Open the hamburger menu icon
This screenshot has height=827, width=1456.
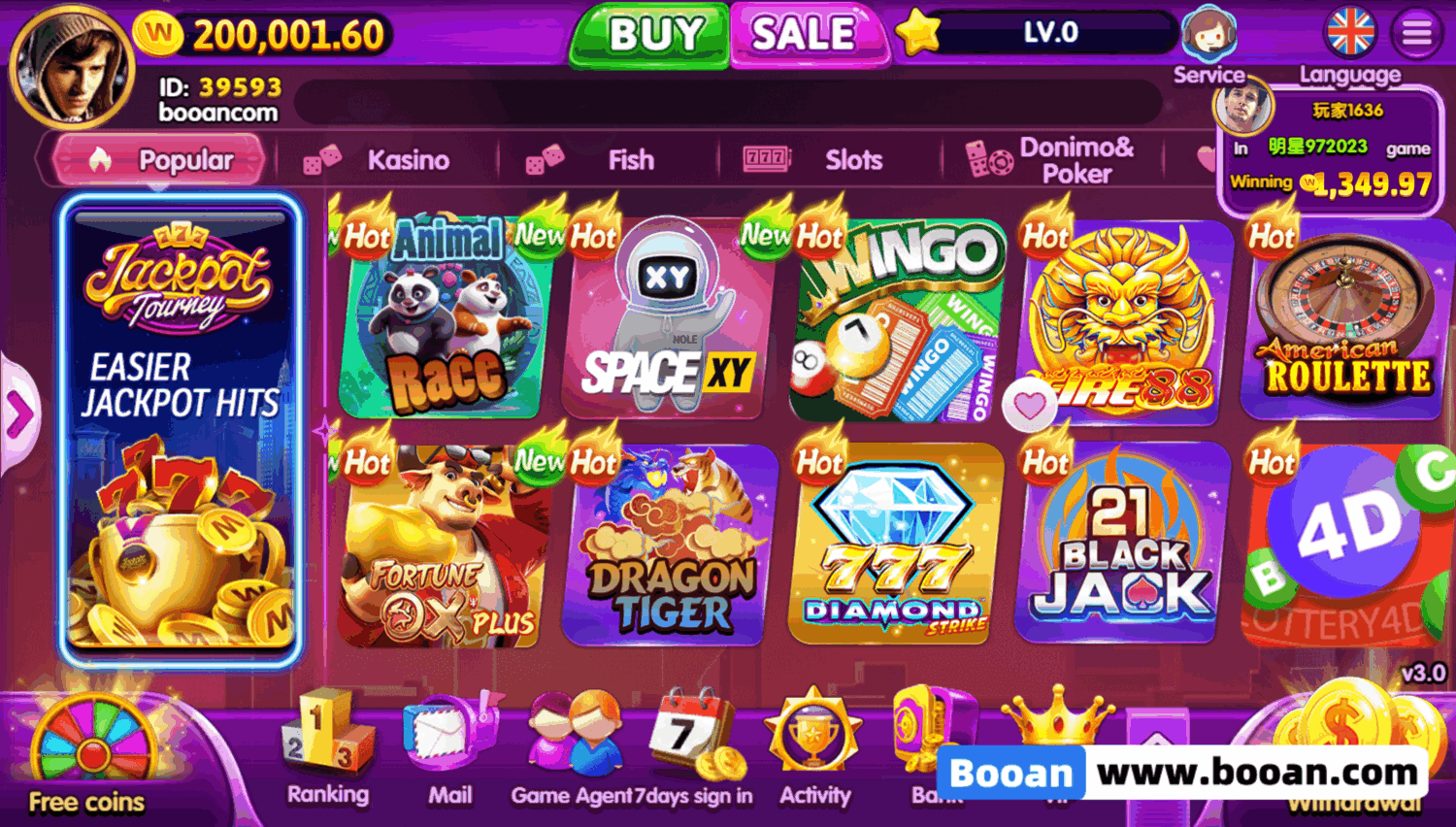(x=1417, y=33)
